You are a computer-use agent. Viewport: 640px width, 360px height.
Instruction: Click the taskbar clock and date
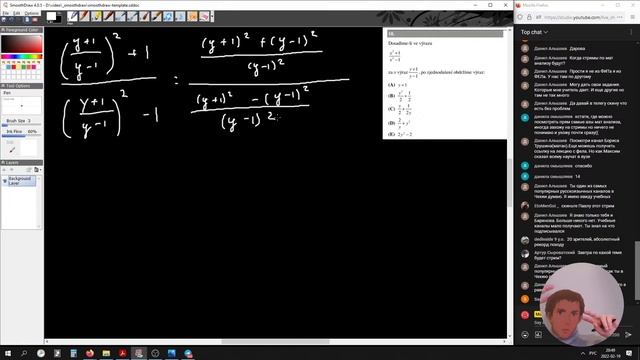click(610, 353)
